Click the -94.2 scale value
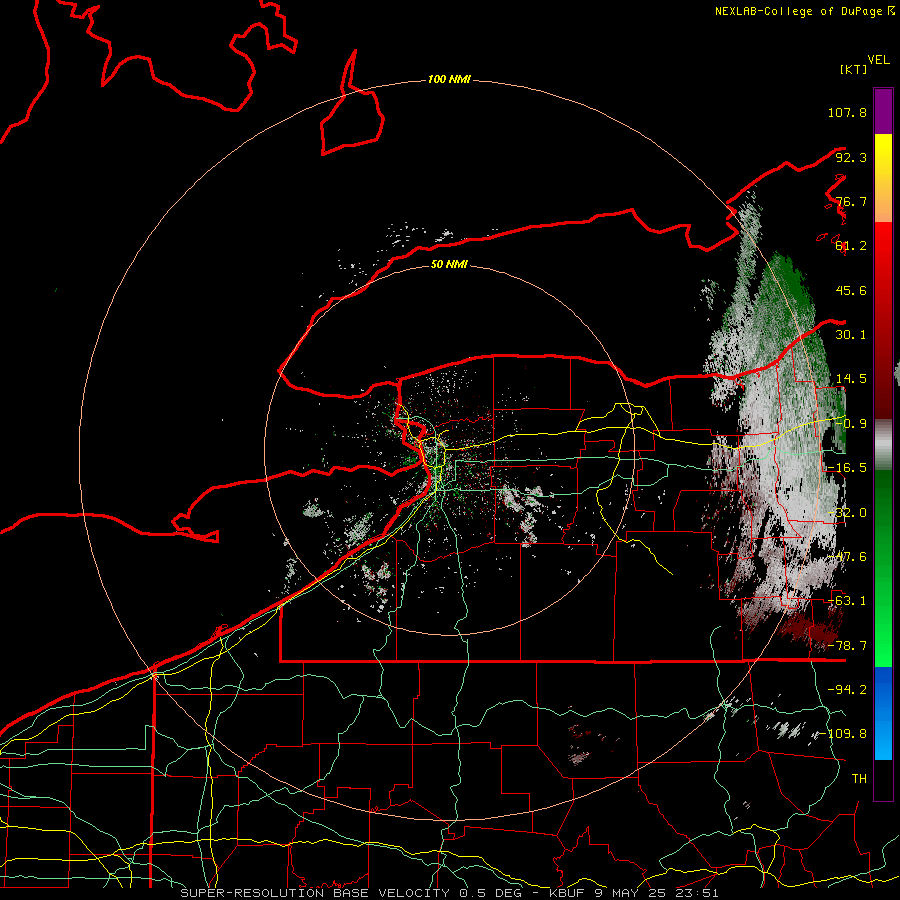Image resolution: width=900 pixels, height=900 pixels. click(x=847, y=690)
